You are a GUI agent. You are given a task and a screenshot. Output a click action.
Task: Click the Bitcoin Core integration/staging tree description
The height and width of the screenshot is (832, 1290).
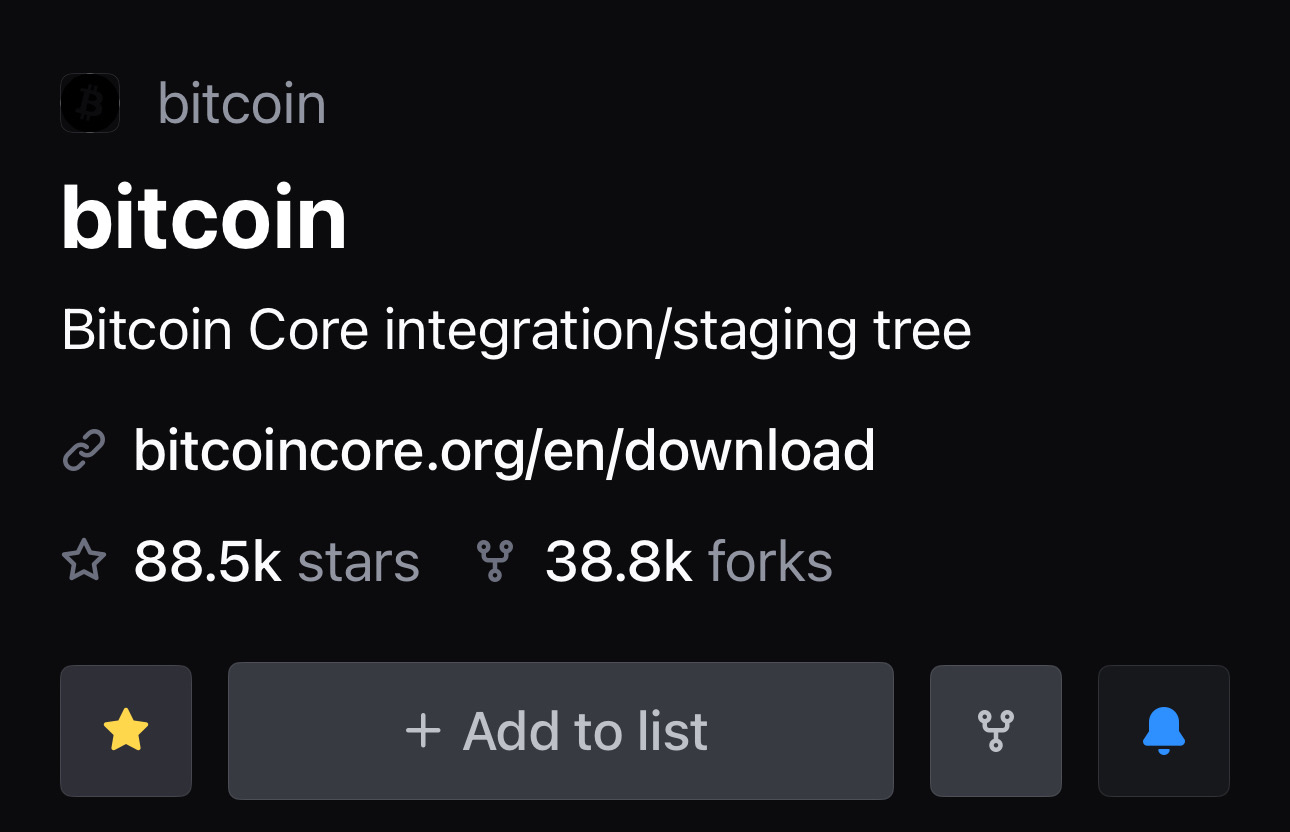[516, 330]
